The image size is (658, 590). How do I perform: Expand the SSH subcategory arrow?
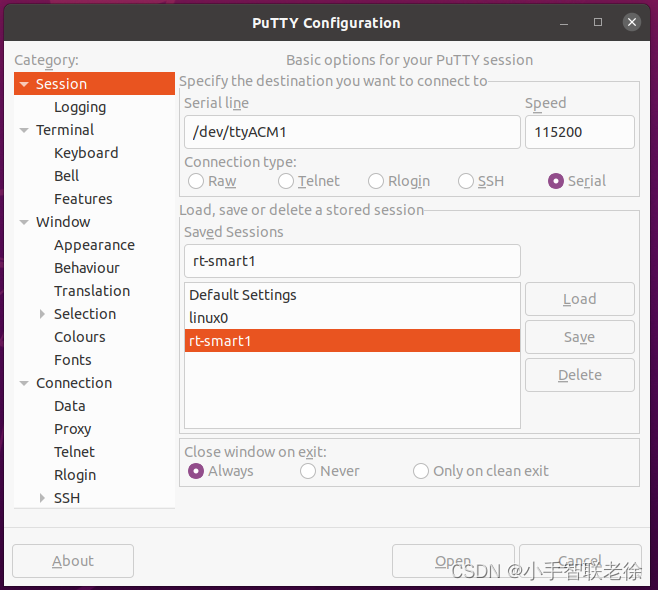[x=42, y=498]
